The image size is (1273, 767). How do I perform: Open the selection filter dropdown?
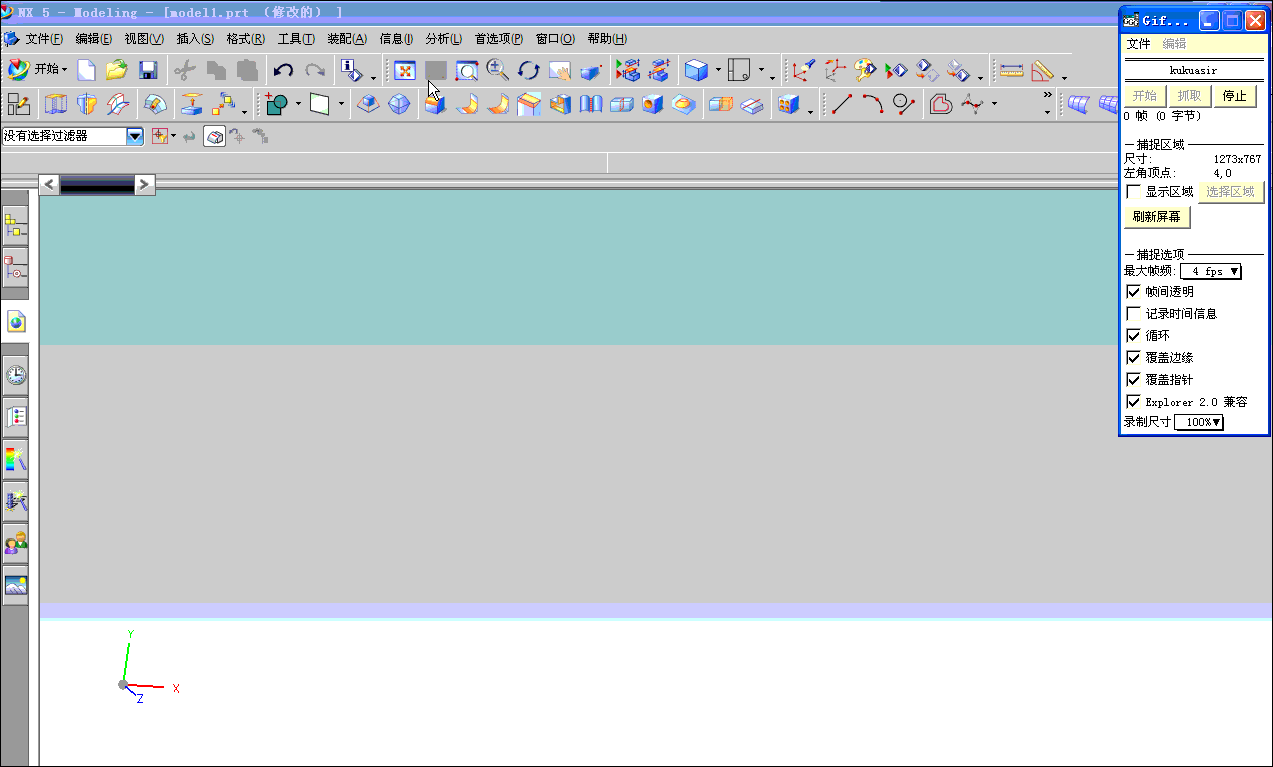tap(135, 136)
